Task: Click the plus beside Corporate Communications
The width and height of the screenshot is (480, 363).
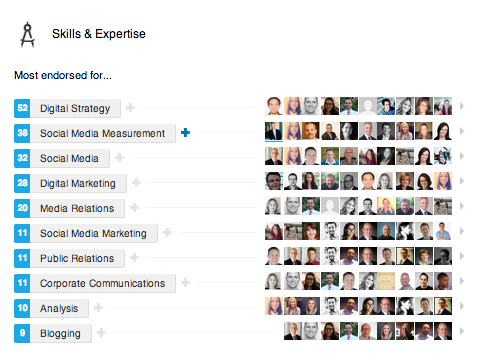Action: (185, 283)
